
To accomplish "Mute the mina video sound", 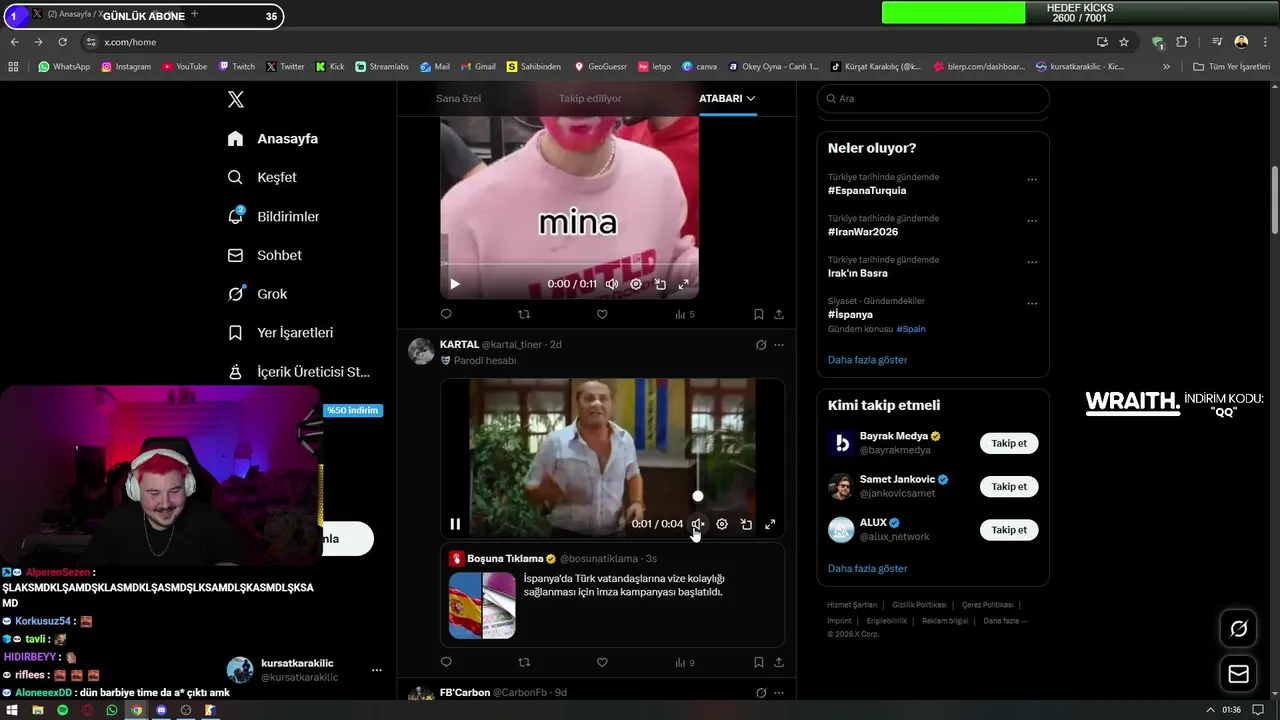I will pos(612,284).
